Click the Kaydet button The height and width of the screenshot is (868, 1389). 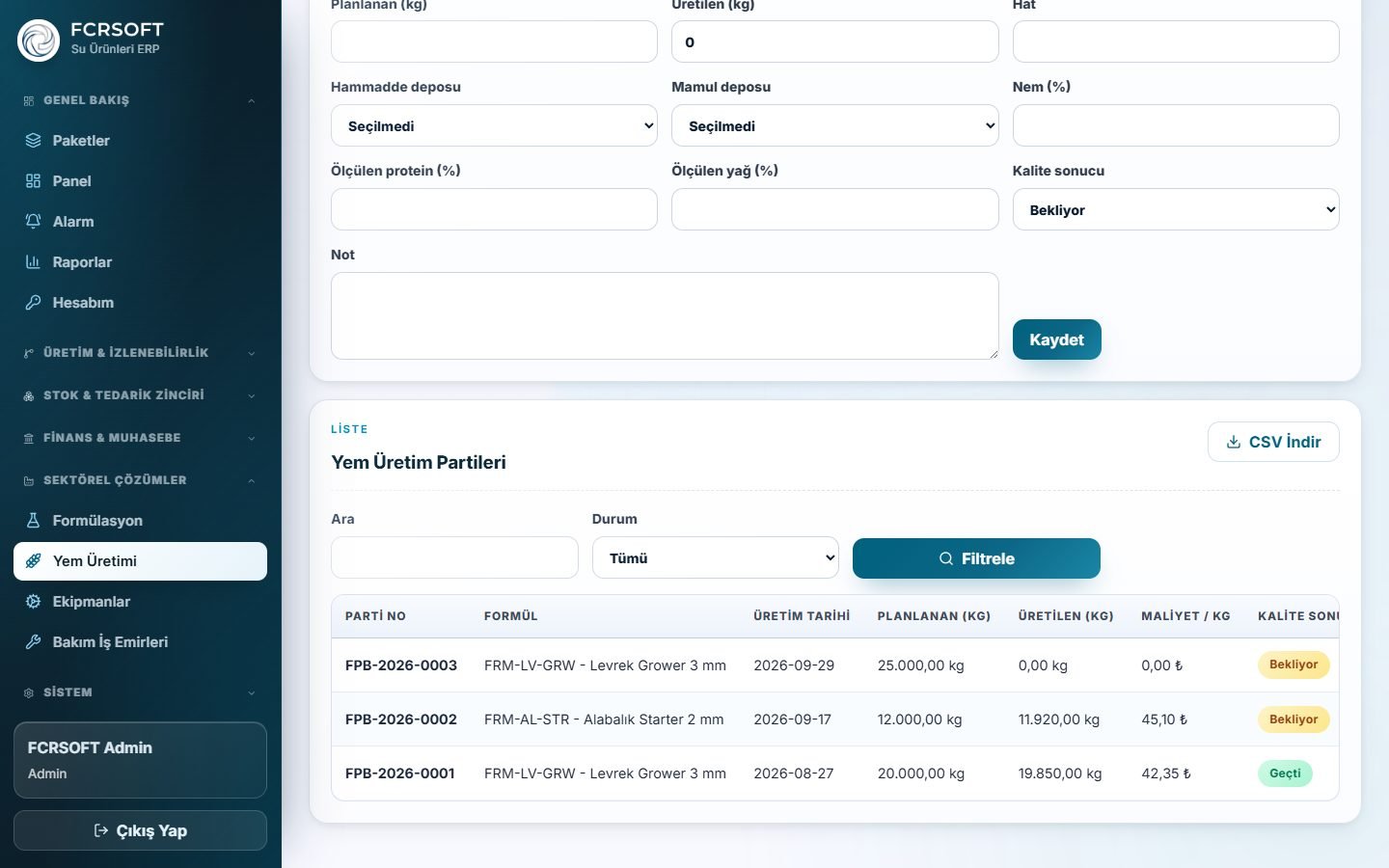point(1057,339)
